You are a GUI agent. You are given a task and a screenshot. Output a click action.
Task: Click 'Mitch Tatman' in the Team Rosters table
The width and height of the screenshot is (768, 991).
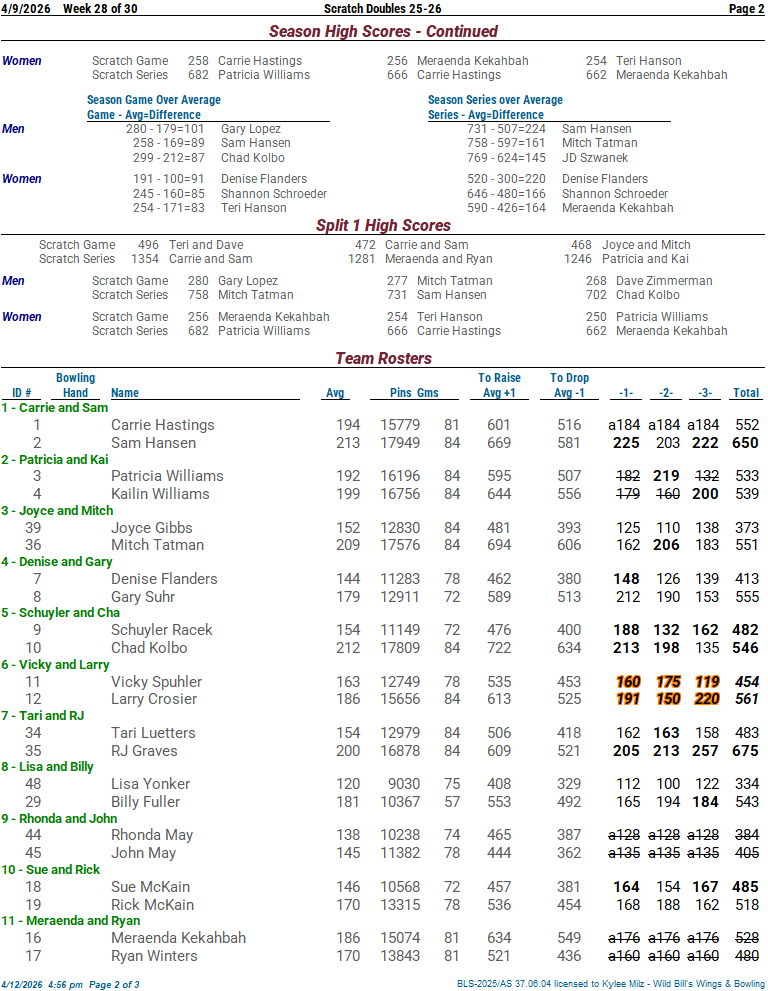point(158,545)
